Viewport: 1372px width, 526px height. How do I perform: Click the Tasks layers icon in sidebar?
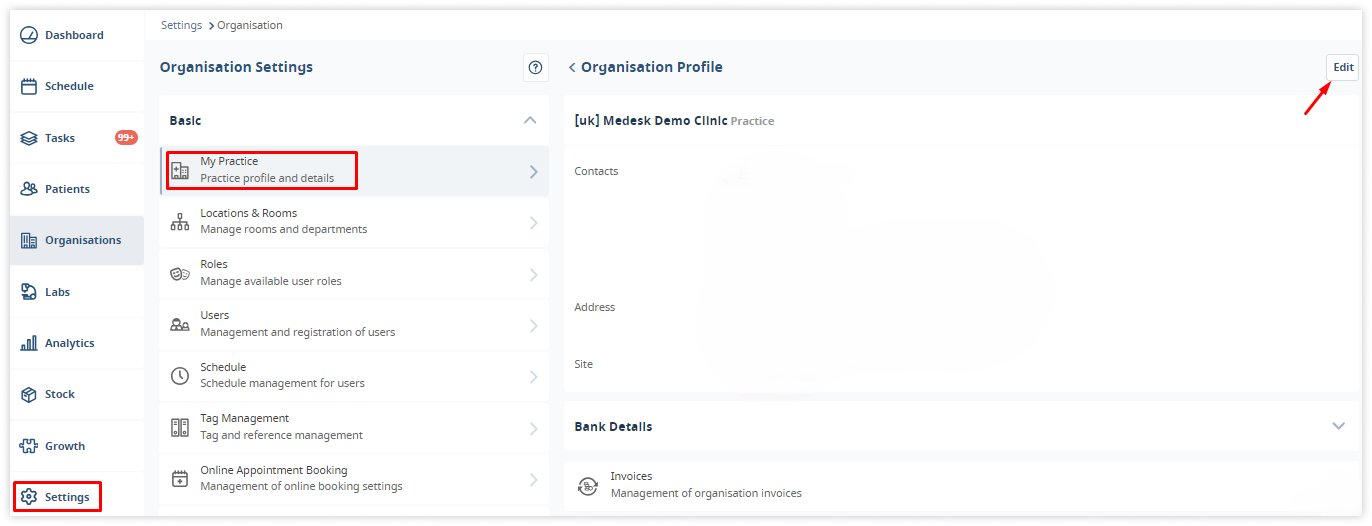[28, 138]
